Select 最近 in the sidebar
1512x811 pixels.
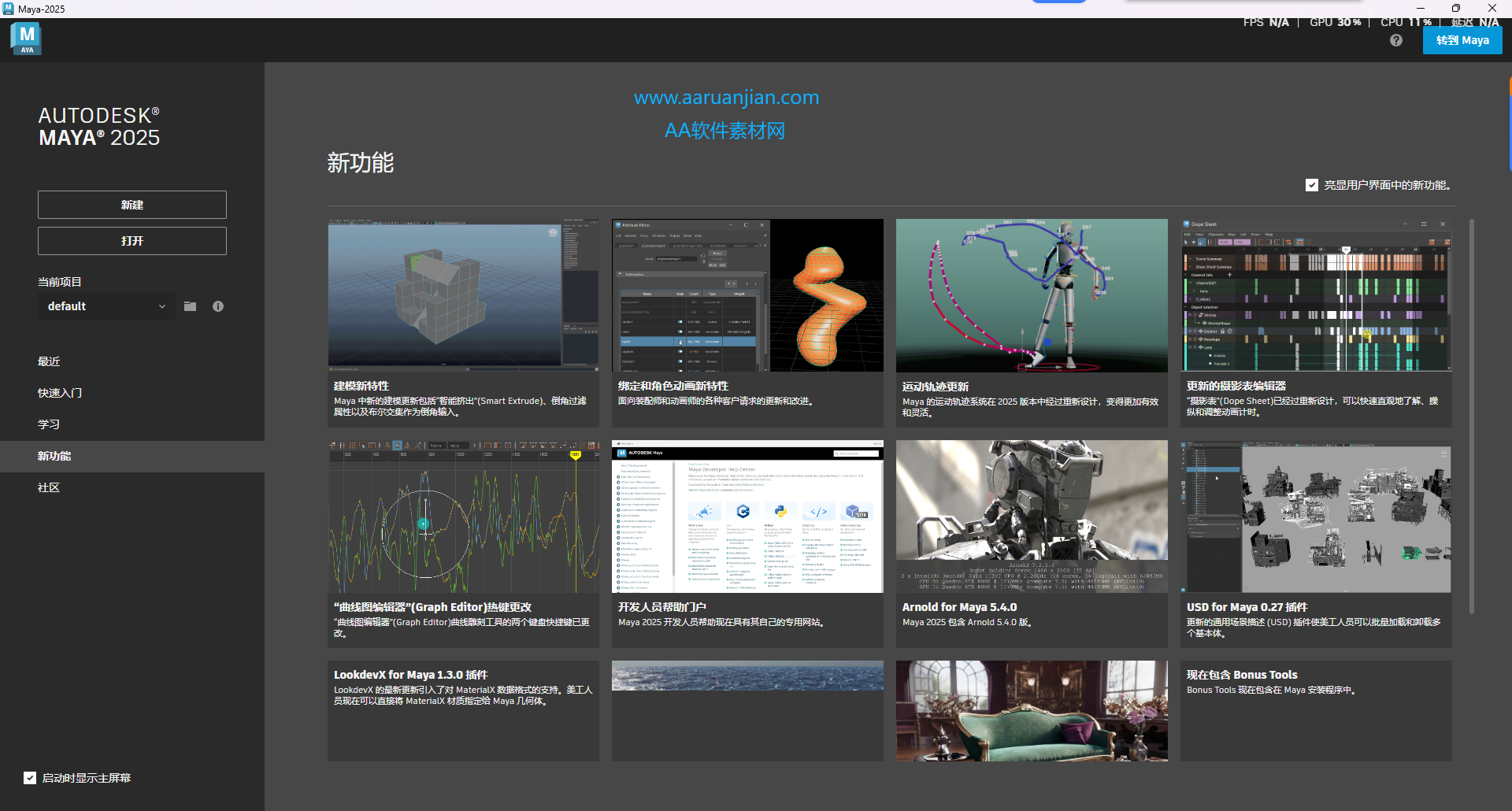click(49, 361)
